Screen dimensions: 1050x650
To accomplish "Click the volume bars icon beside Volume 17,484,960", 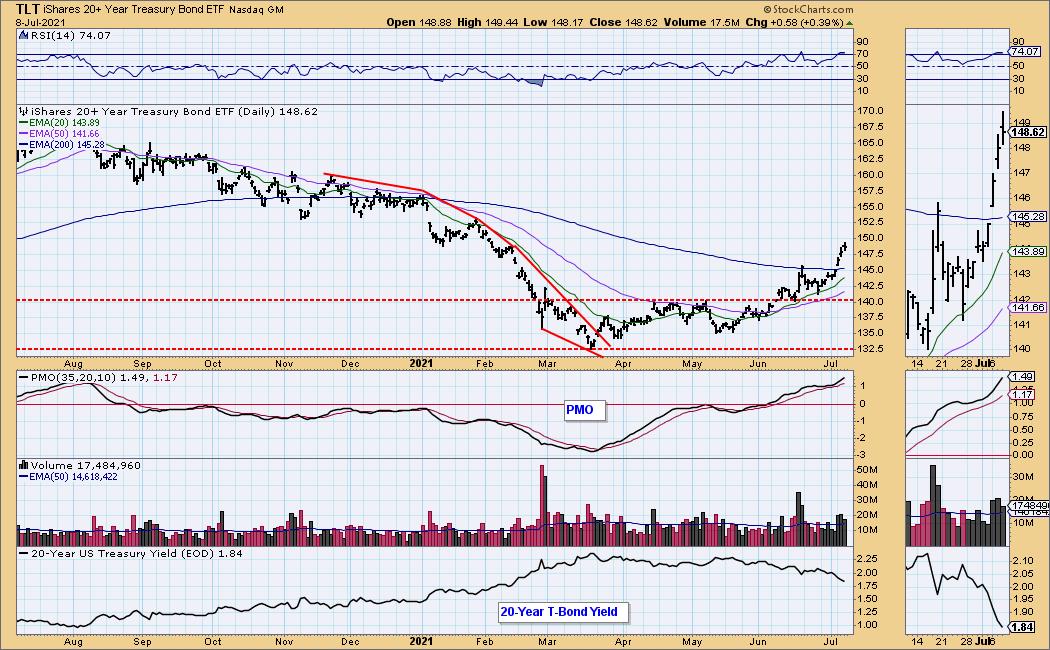I will 23,465.
